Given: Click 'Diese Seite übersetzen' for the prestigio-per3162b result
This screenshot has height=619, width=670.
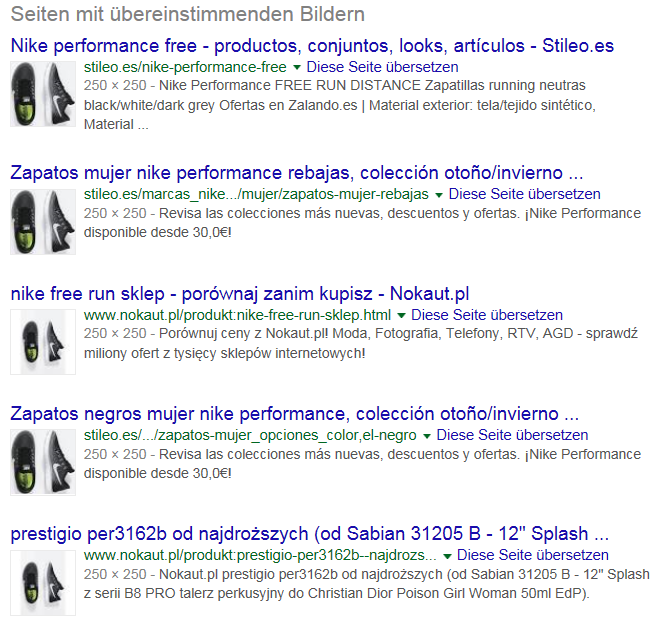Looking at the screenshot, I should coord(533,555).
